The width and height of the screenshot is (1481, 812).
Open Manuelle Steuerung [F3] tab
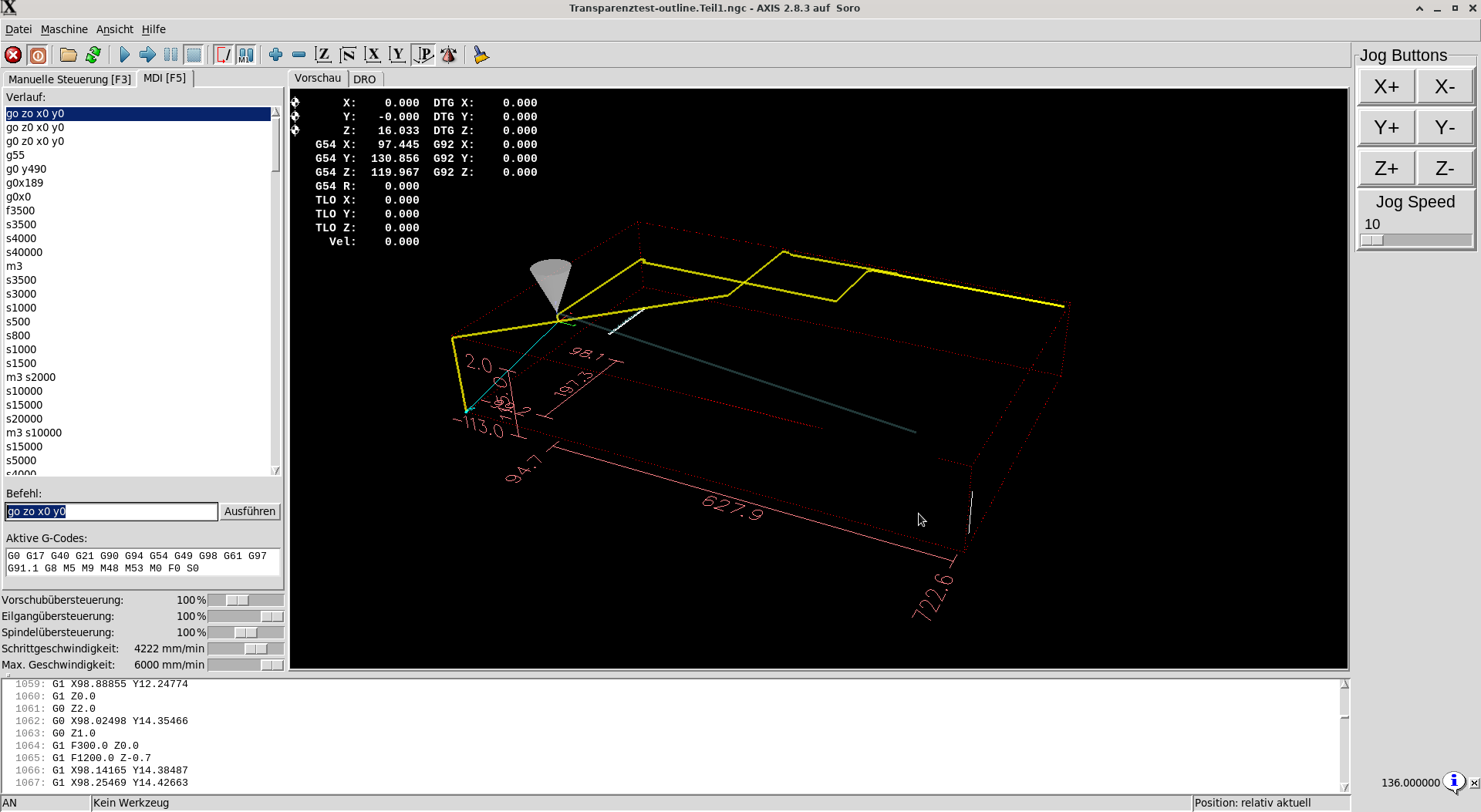[69, 79]
